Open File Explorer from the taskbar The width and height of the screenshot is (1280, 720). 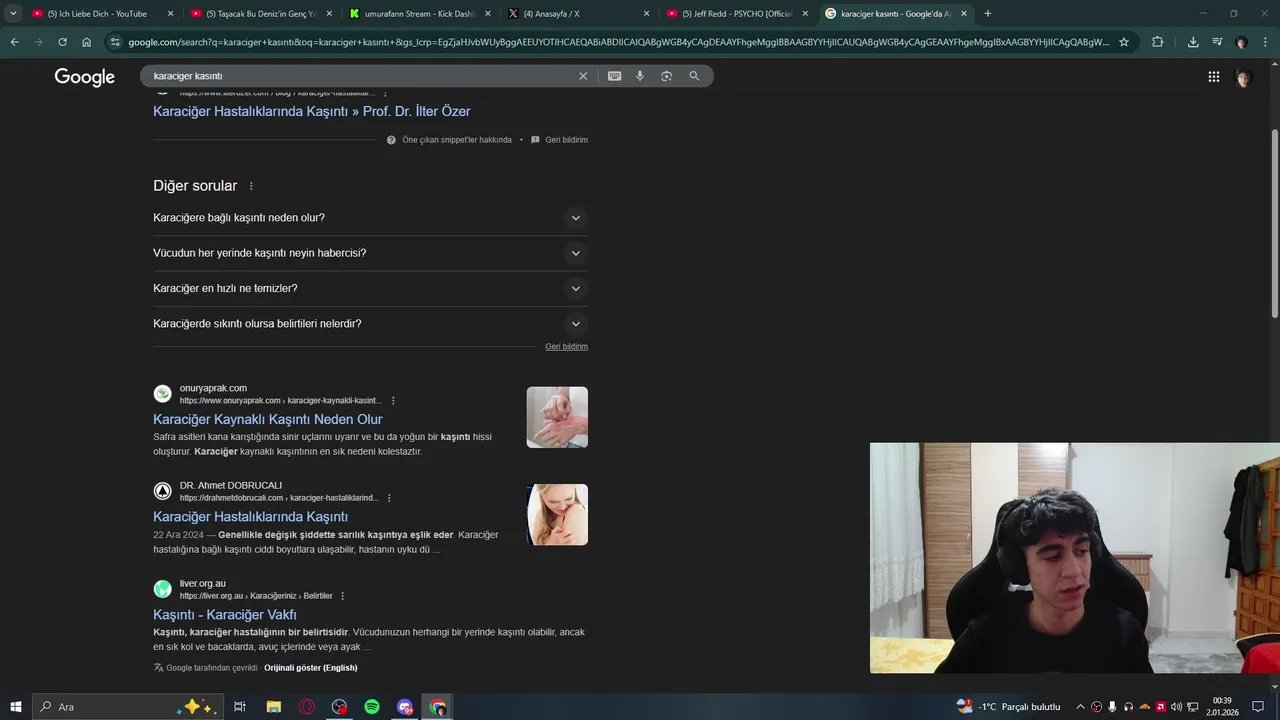tap(273, 707)
